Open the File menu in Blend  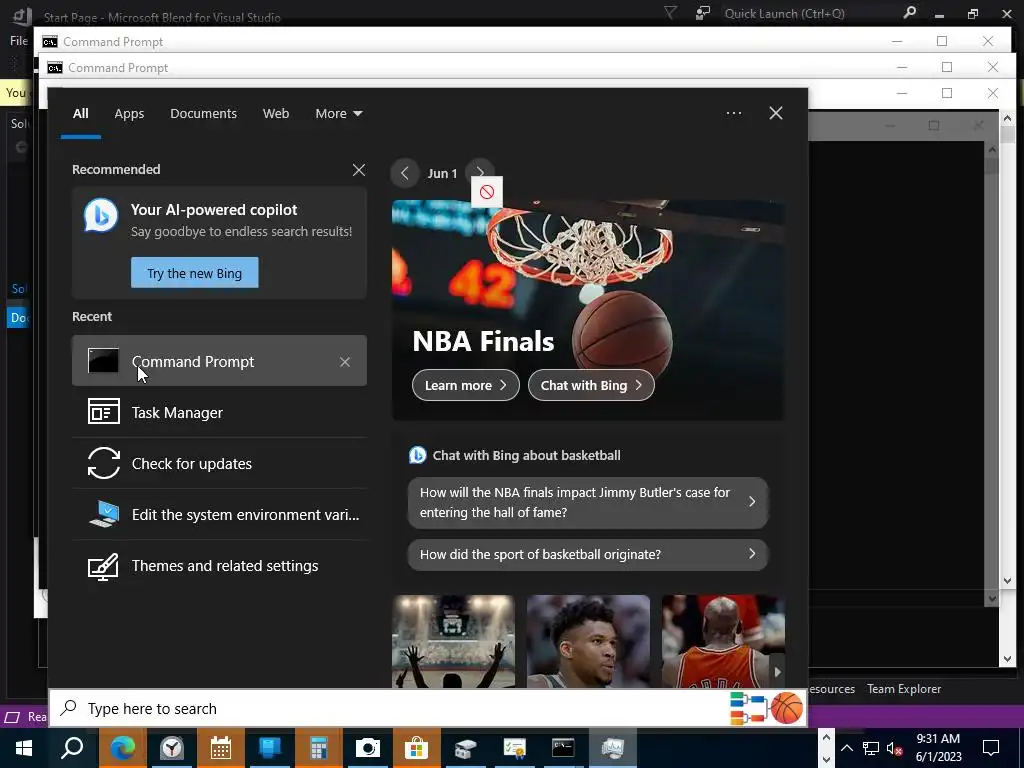click(18, 40)
